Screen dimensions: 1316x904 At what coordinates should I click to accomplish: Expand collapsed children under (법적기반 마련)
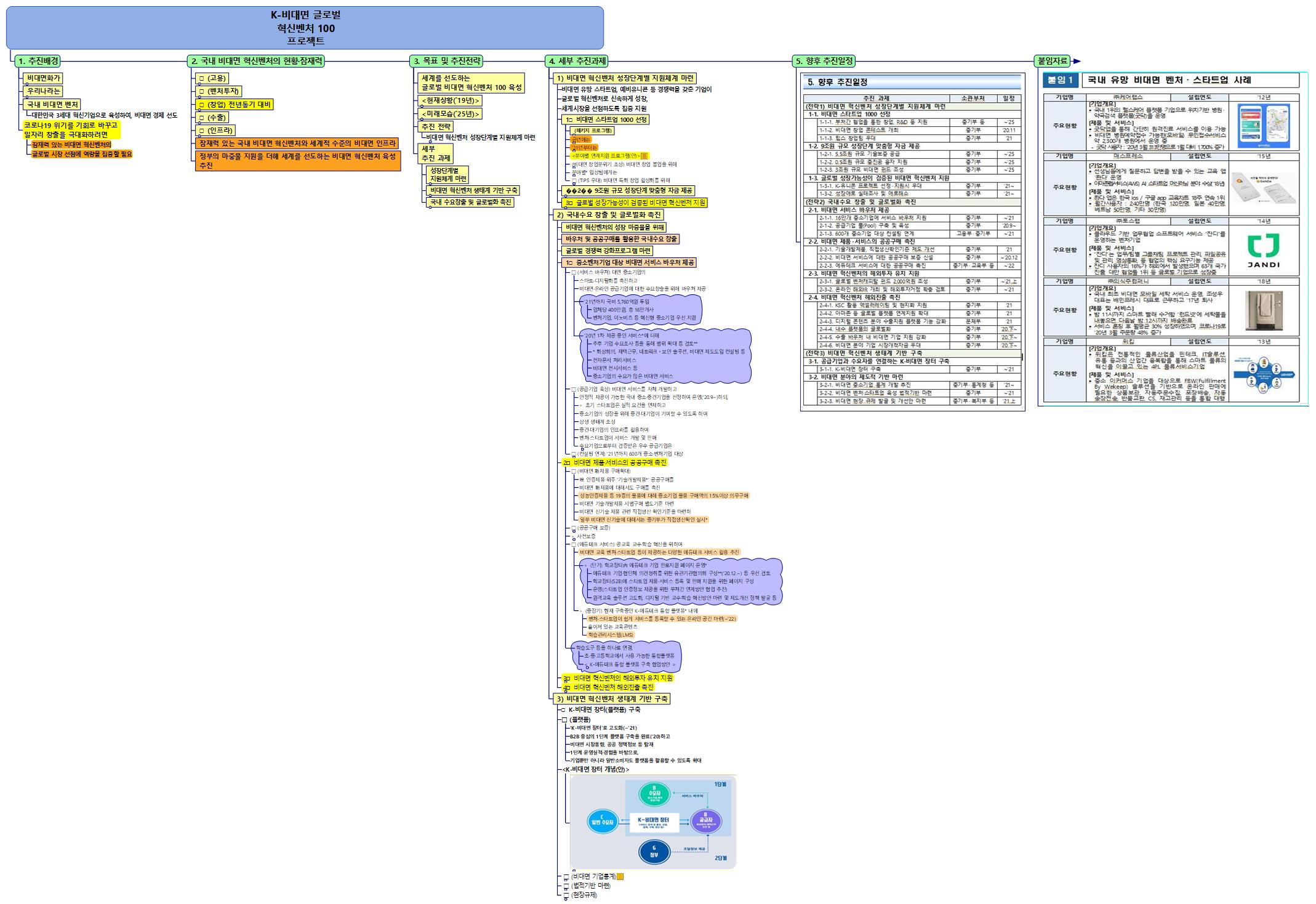566,890
